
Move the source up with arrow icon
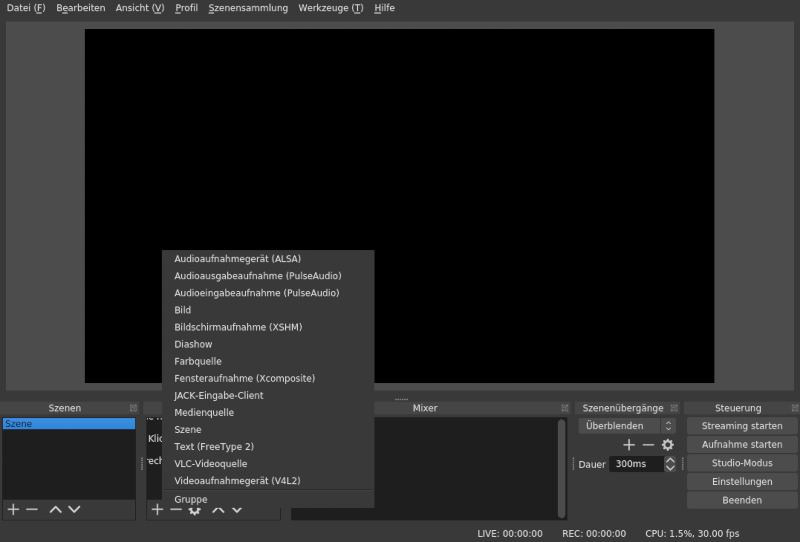point(218,510)
